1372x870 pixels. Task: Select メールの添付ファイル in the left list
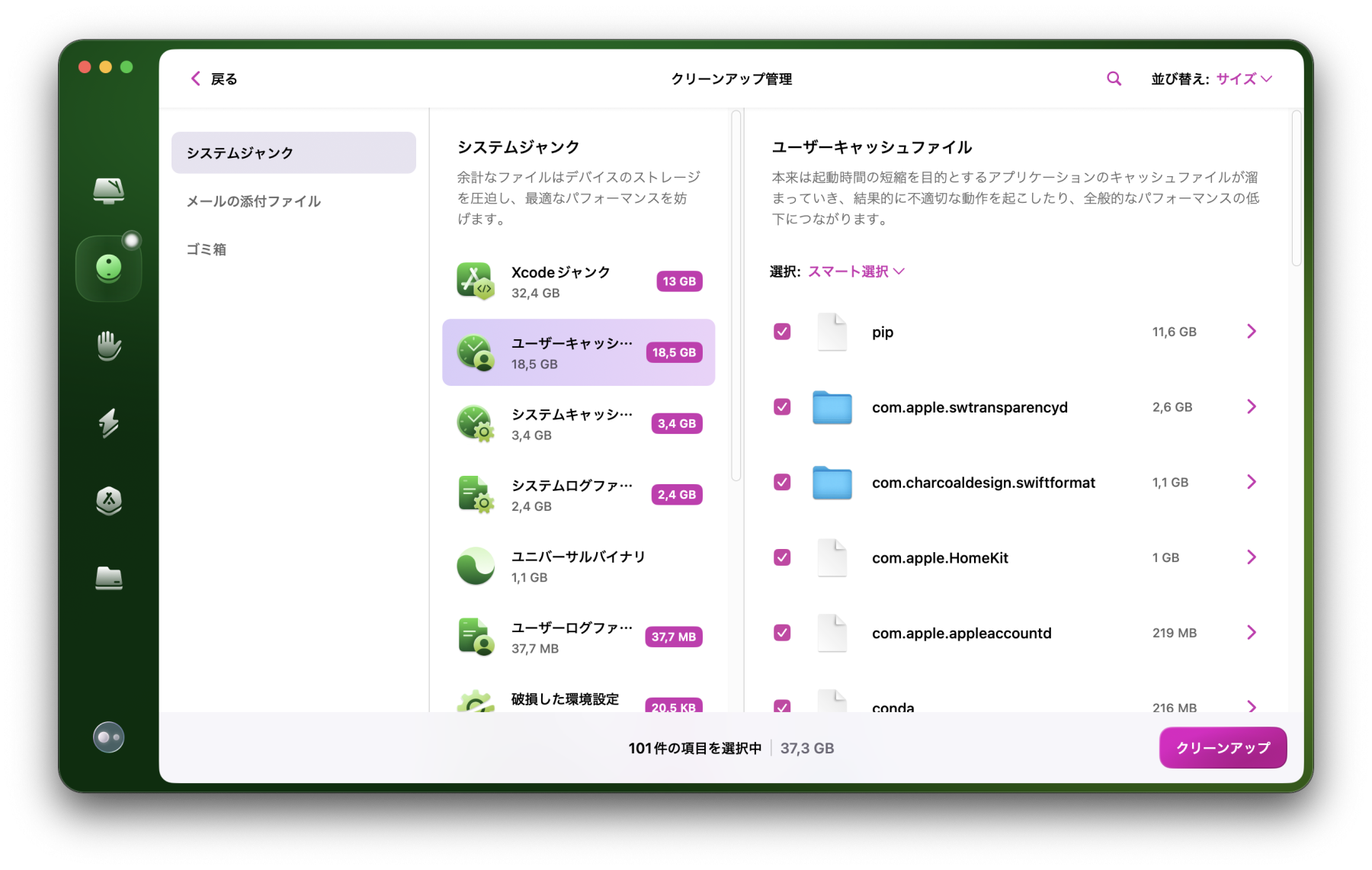click(x=293, y=201)
